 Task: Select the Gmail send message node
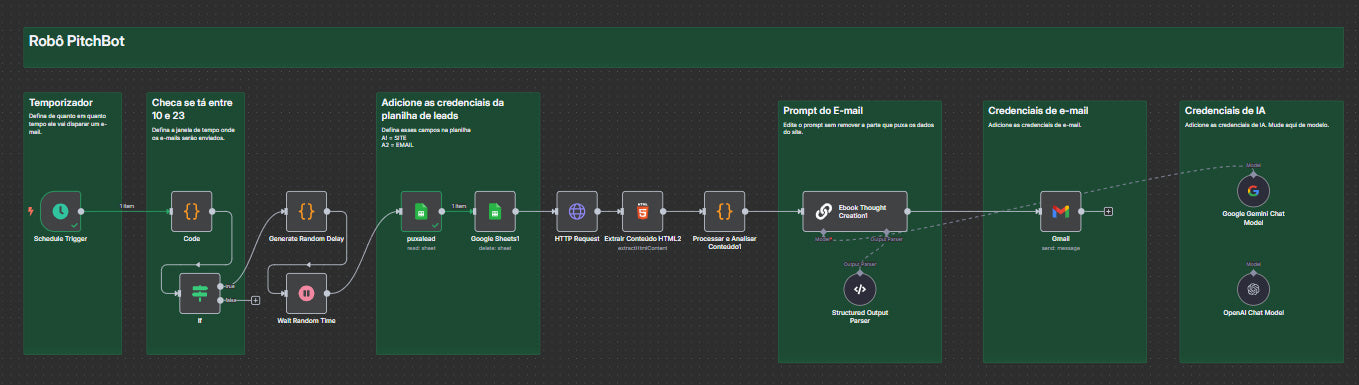[1061, 211]
